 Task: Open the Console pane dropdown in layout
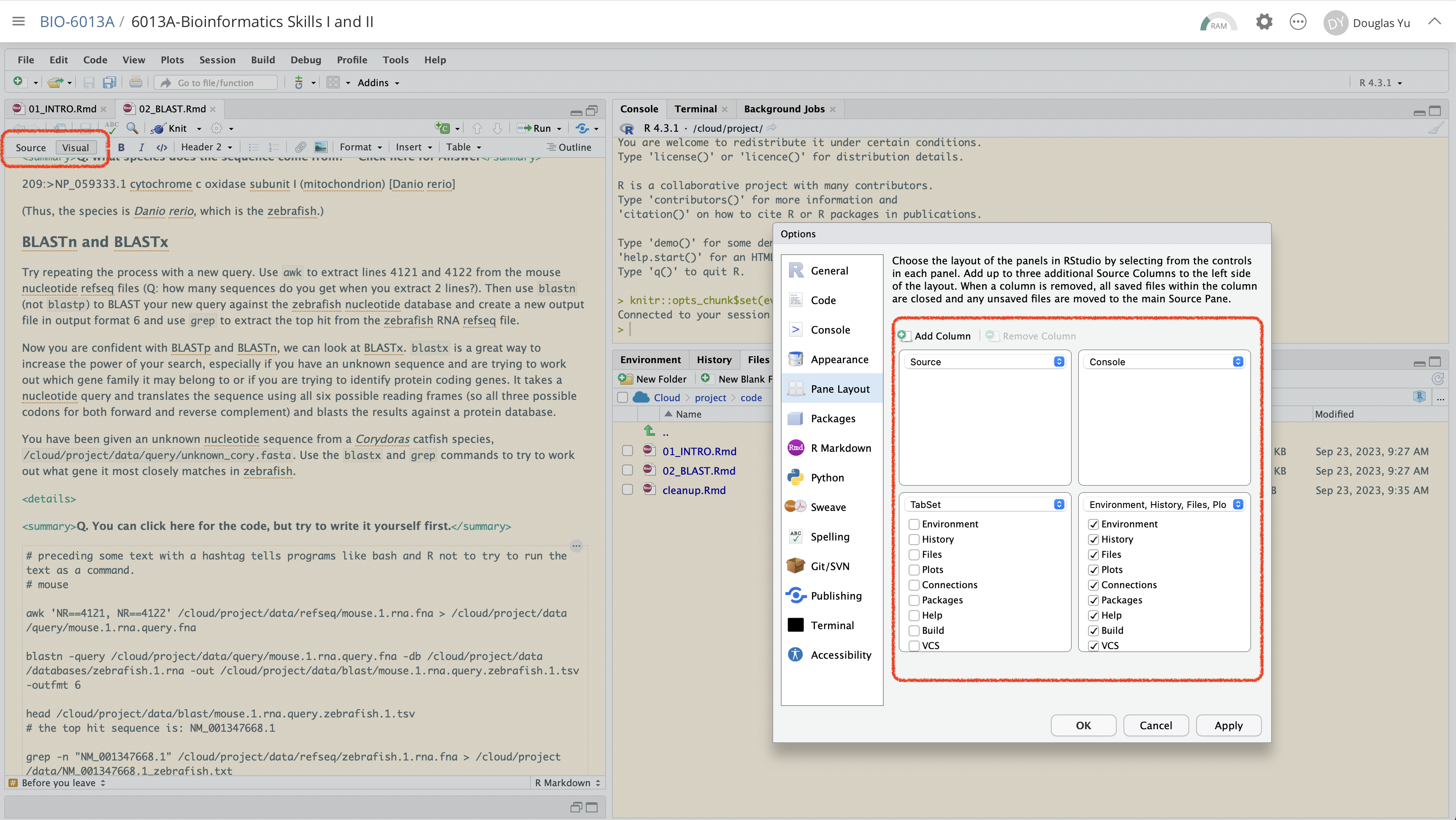pyautogui.click(x=1165, y=362)
